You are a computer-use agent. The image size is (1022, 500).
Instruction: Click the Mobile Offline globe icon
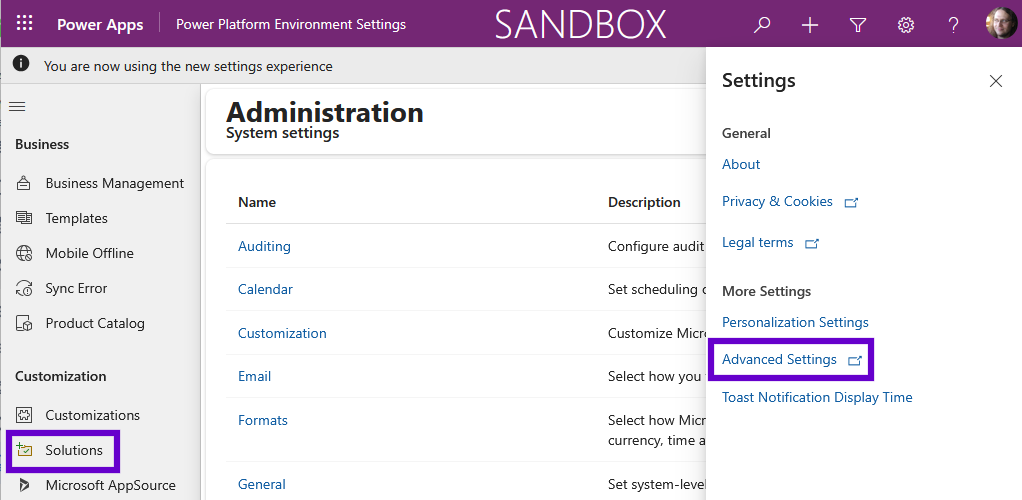23,253
